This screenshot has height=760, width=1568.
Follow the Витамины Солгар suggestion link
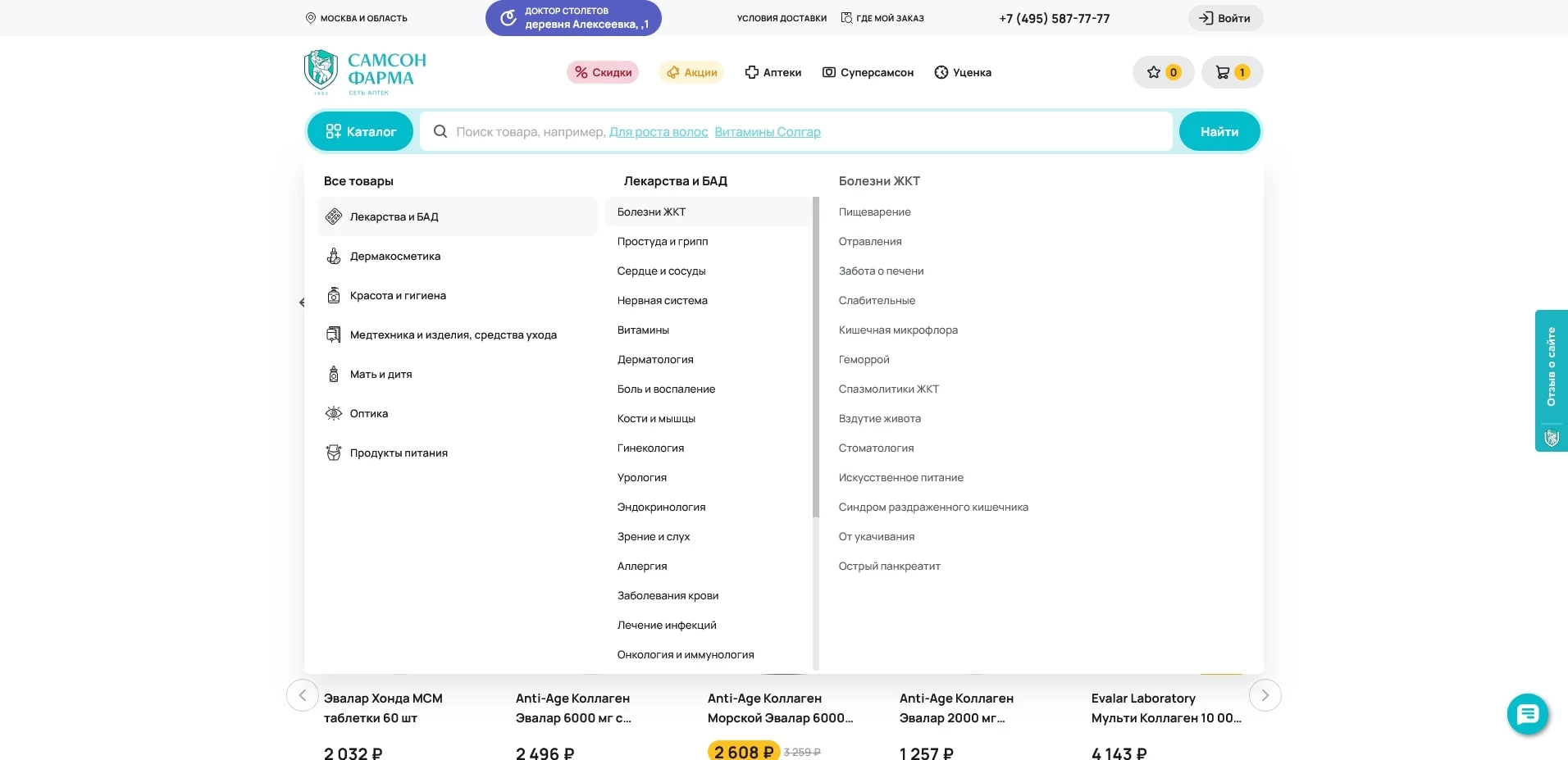768,132
